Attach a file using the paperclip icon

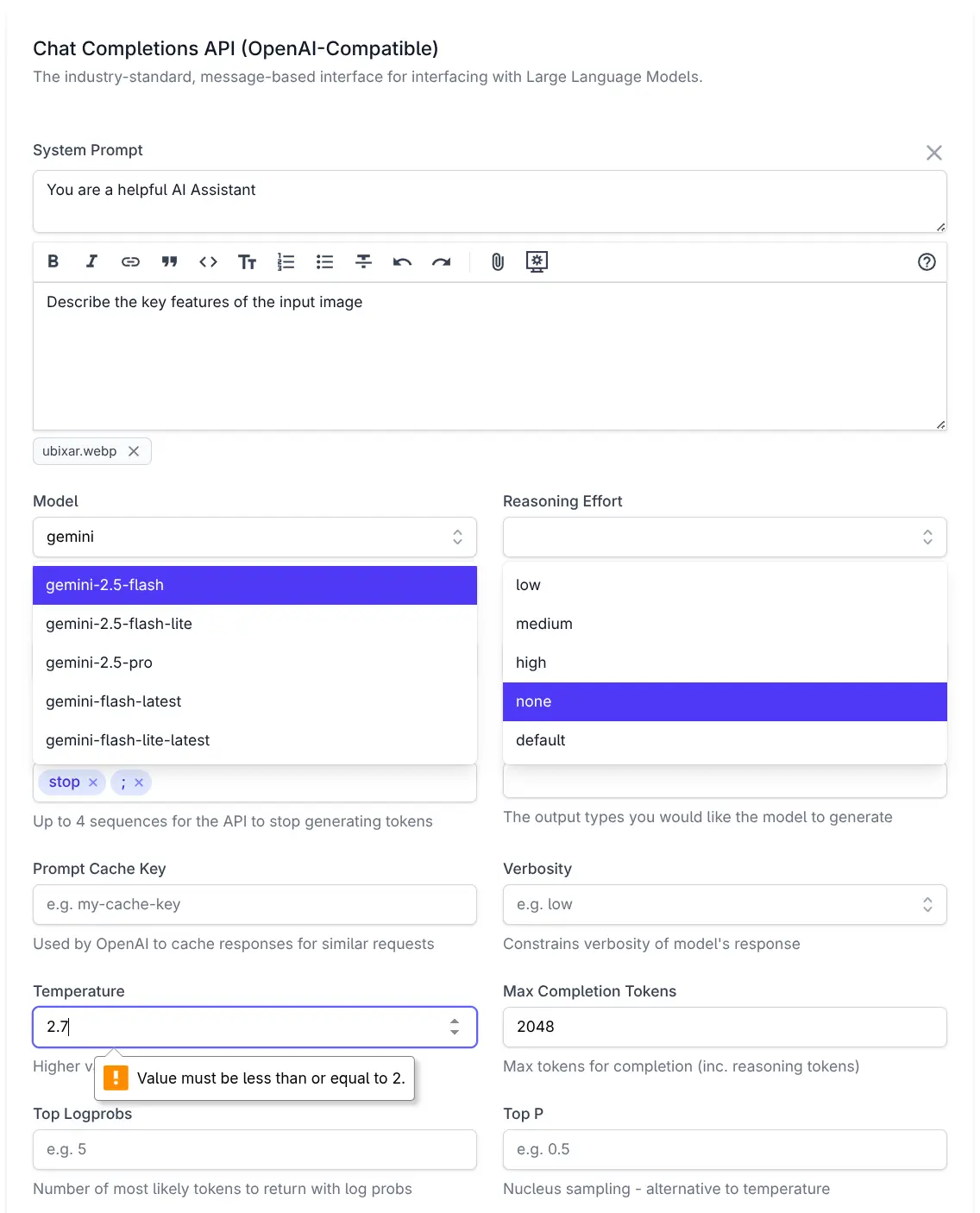(x=498, y=261)
